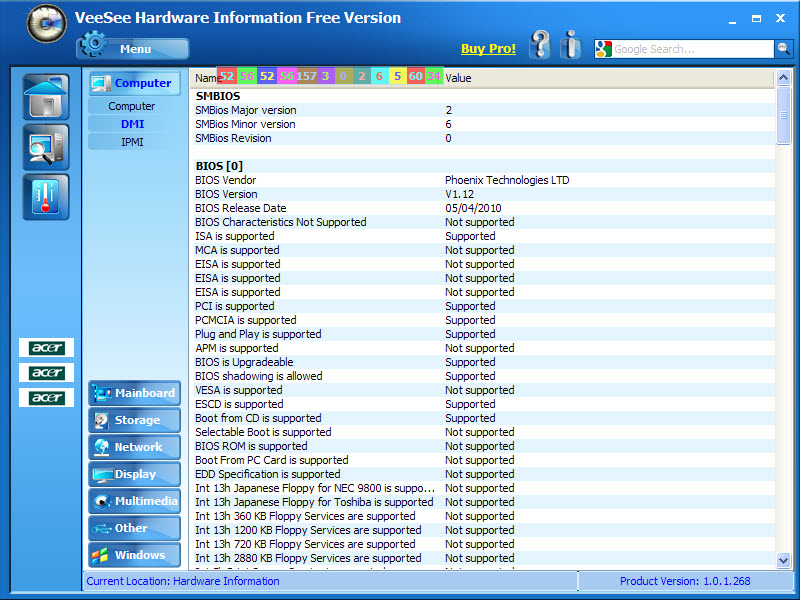Open the Display category
Viewport: 800px width, 600px height.
click(134, 474)
